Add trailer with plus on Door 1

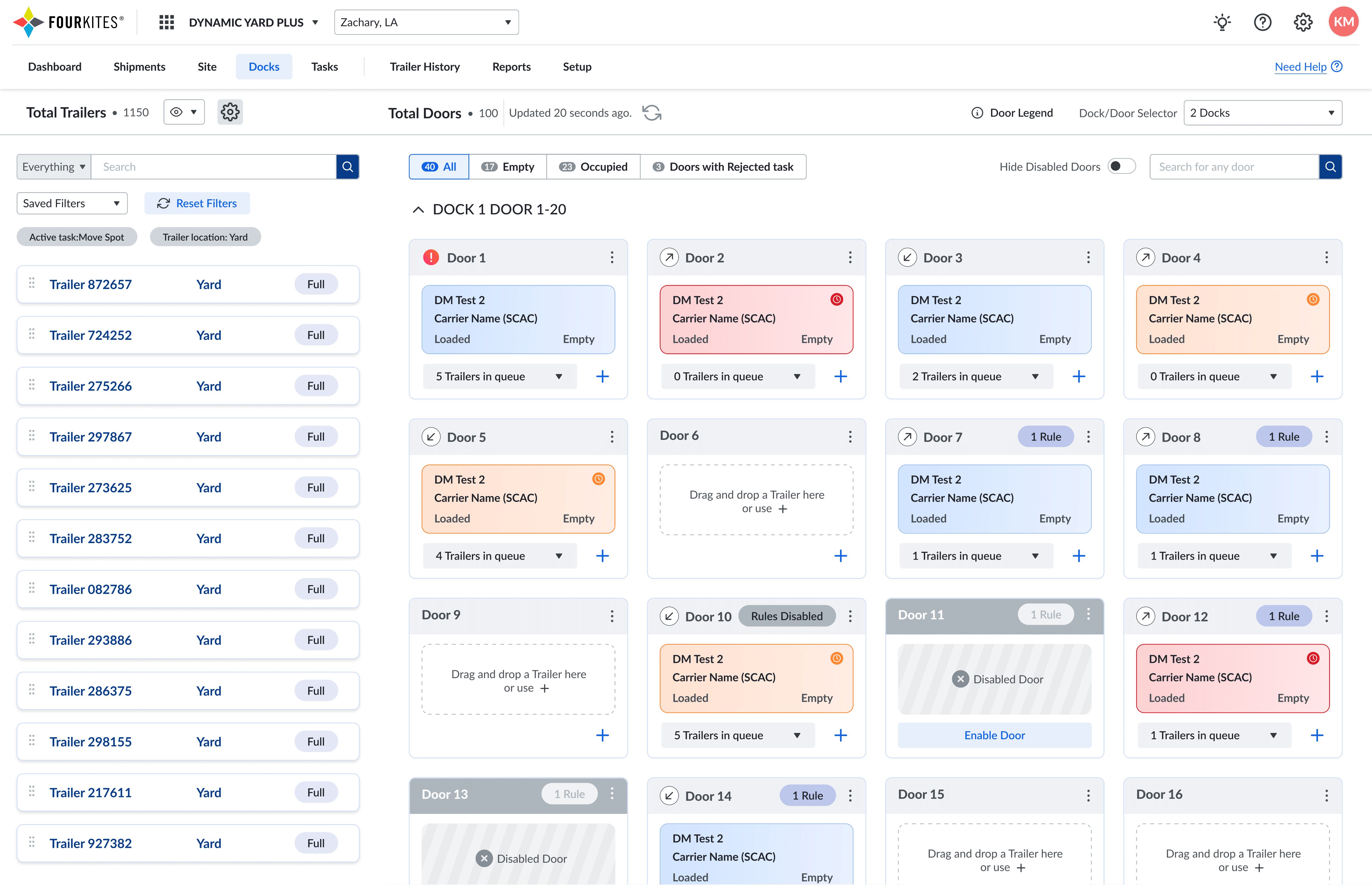603,377
